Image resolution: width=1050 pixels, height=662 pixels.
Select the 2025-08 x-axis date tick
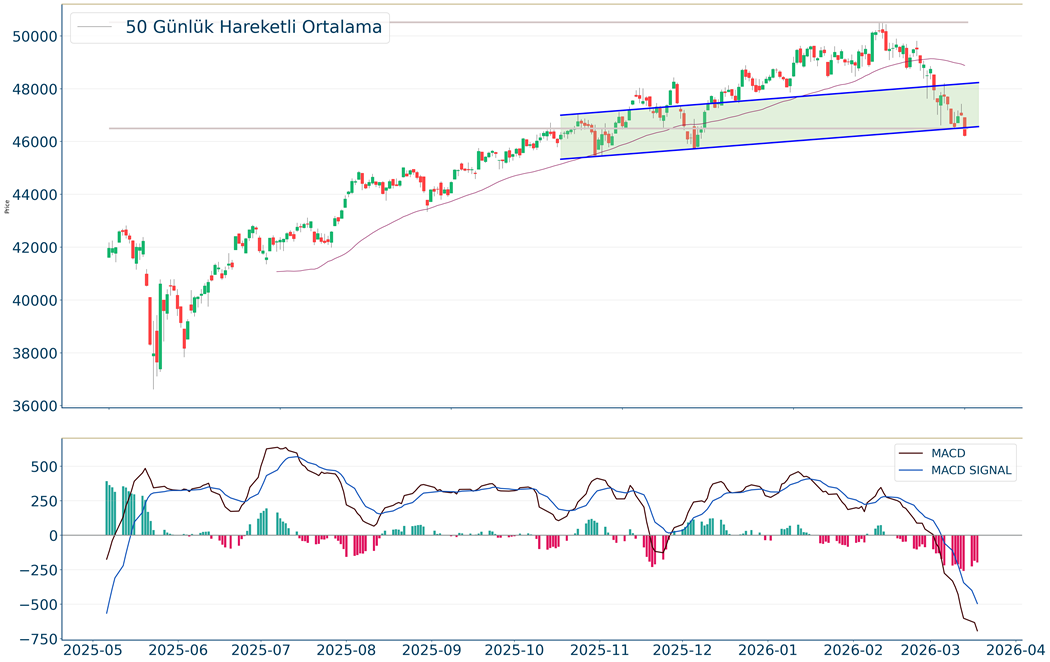click(345, 650)
